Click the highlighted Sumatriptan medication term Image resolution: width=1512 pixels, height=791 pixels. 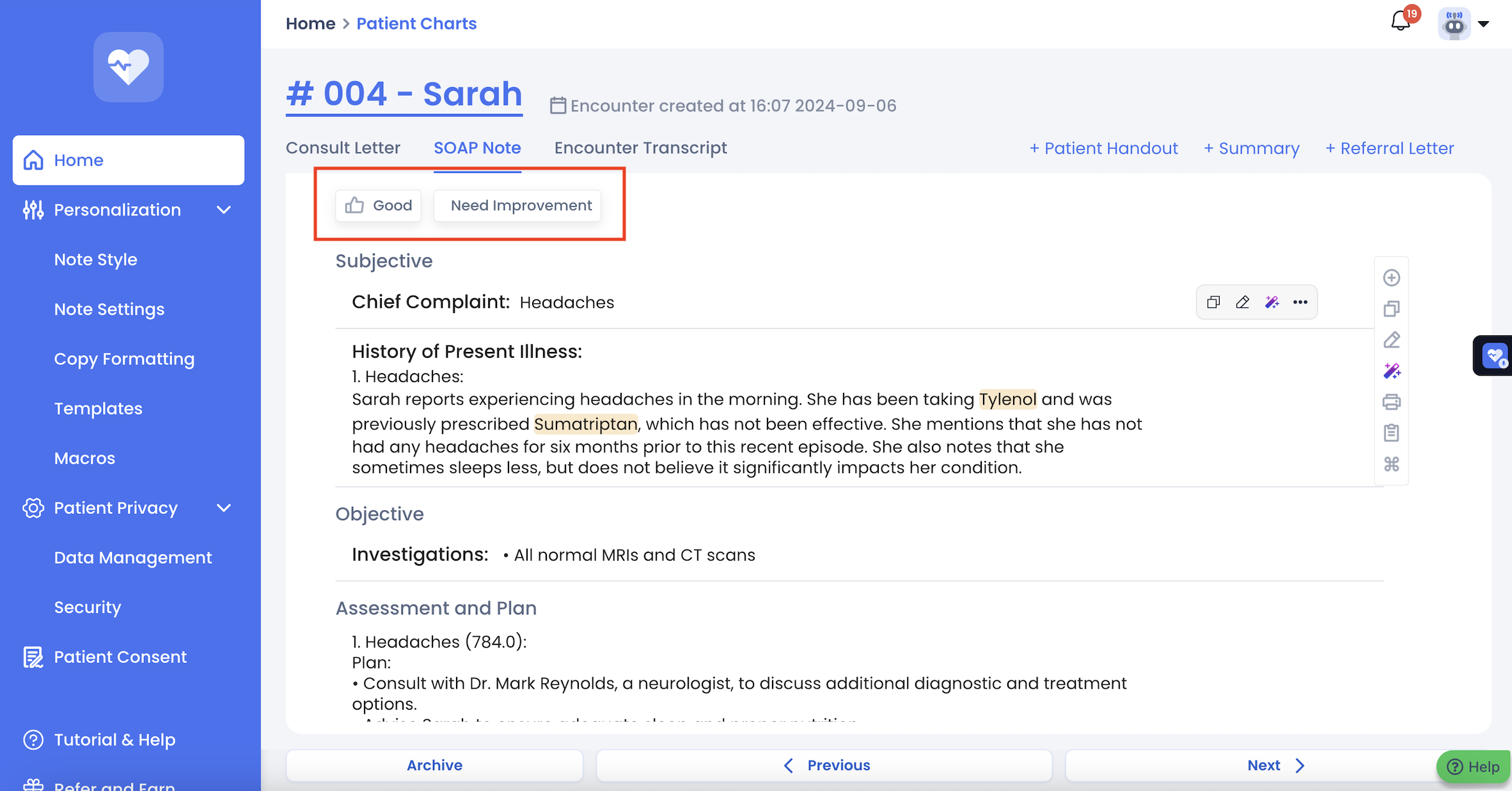[585, 424]
